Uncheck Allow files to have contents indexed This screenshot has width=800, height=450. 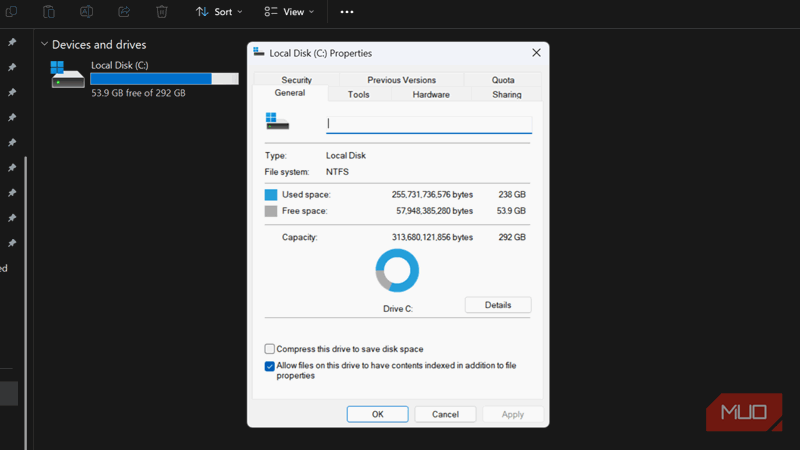(270, 366)
